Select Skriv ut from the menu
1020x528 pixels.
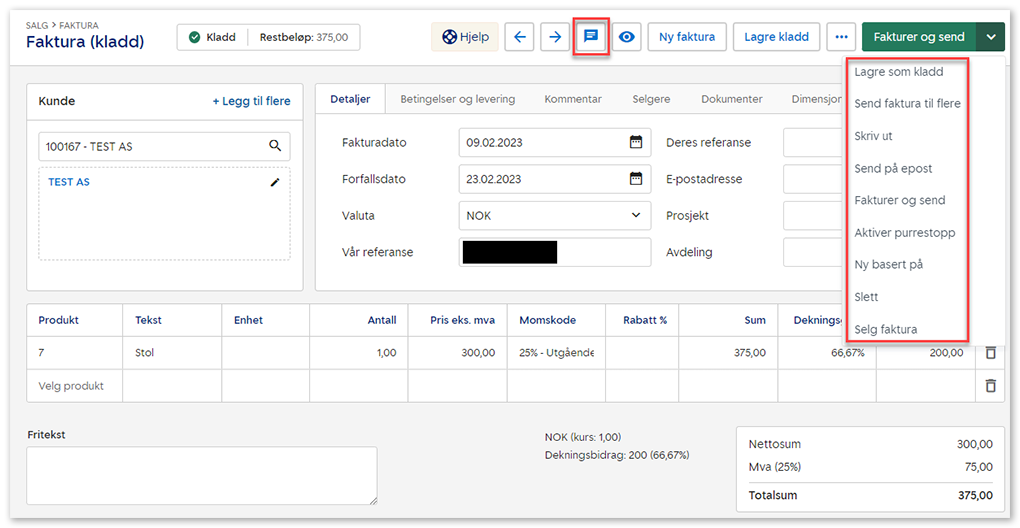(x=873, y=136)
